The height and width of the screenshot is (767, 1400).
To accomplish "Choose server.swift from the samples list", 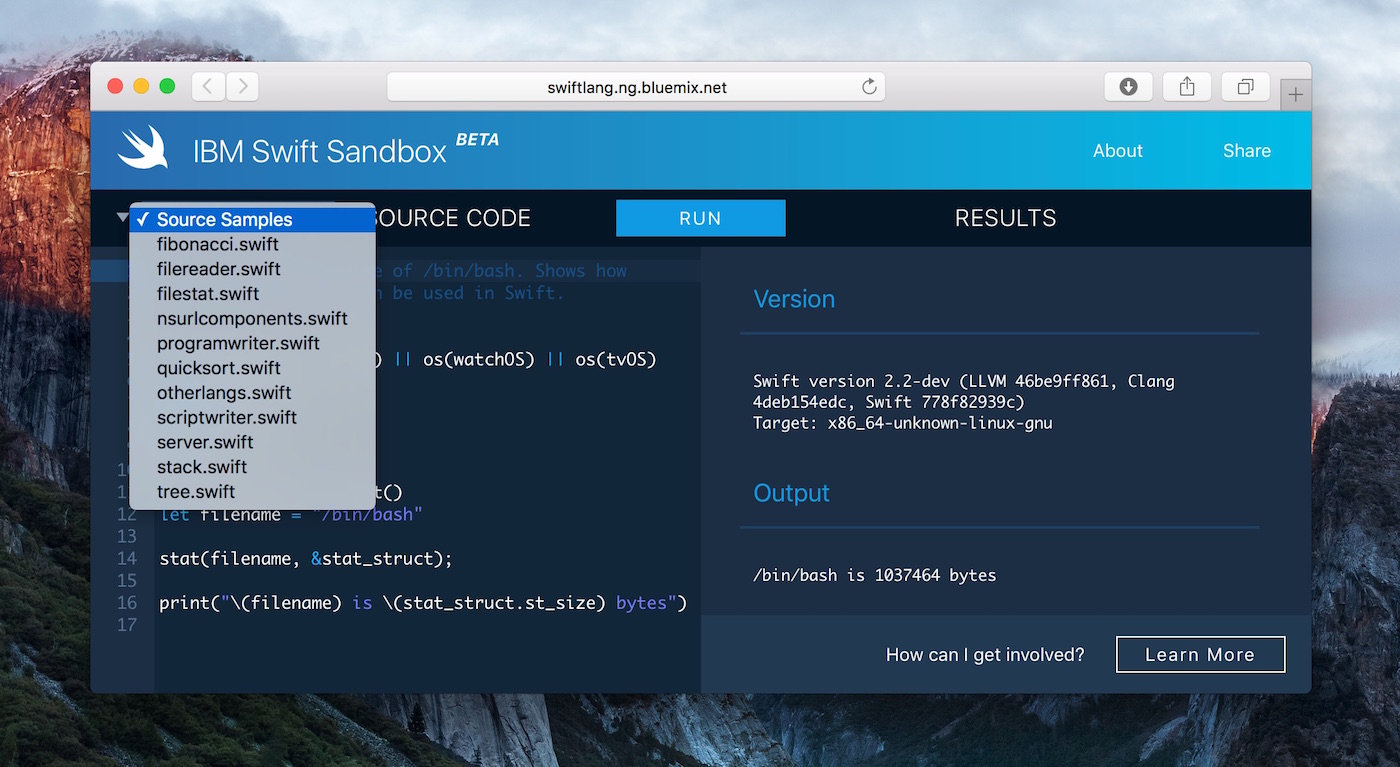I will point(252,442).
